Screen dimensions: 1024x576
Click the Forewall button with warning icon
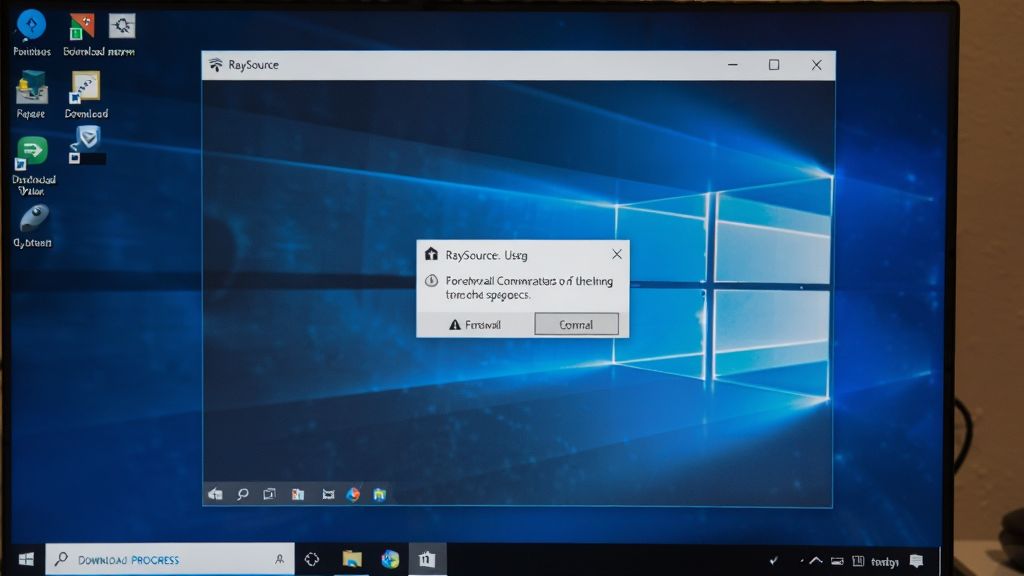475,325
